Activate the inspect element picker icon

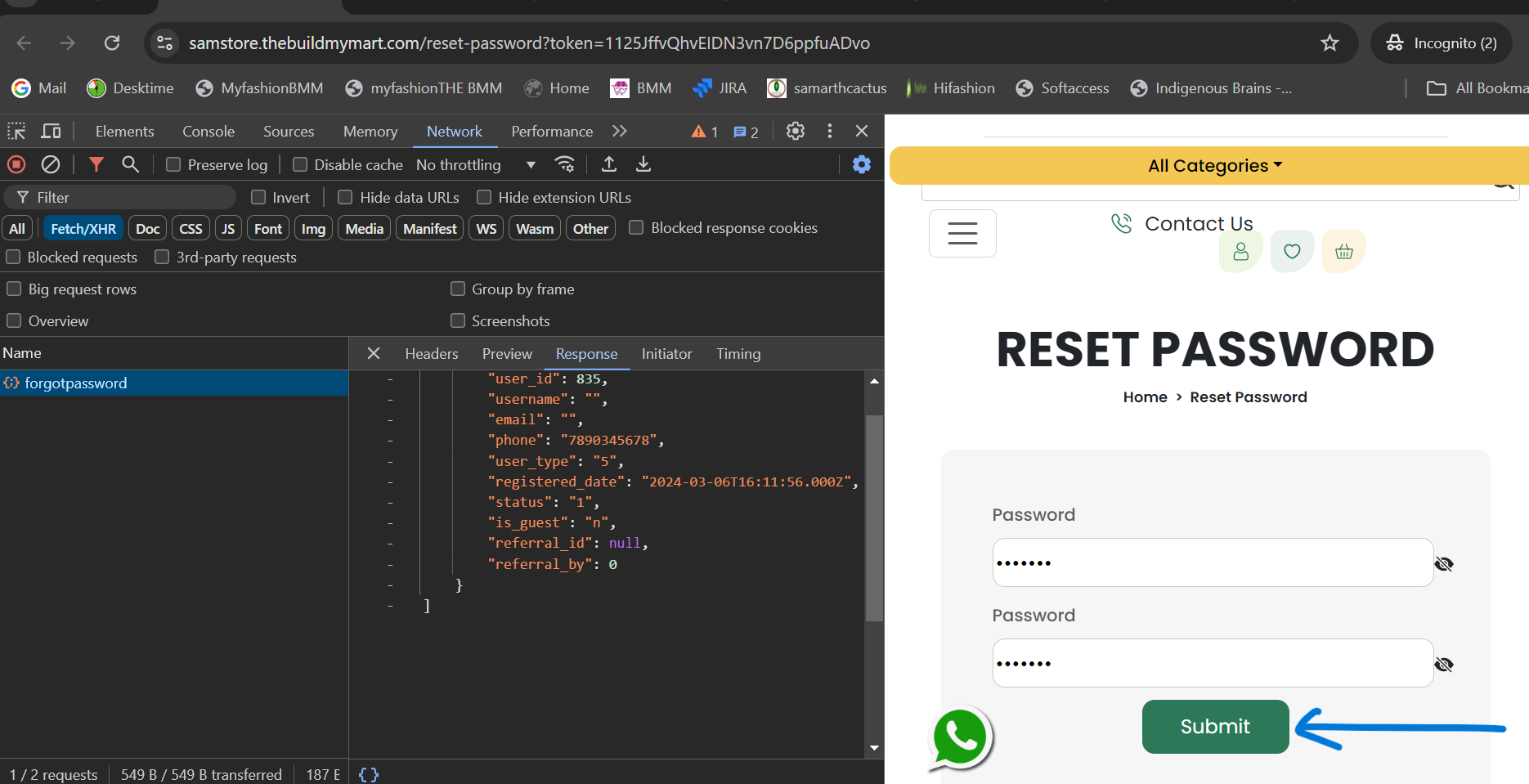(x=16, y=131)
